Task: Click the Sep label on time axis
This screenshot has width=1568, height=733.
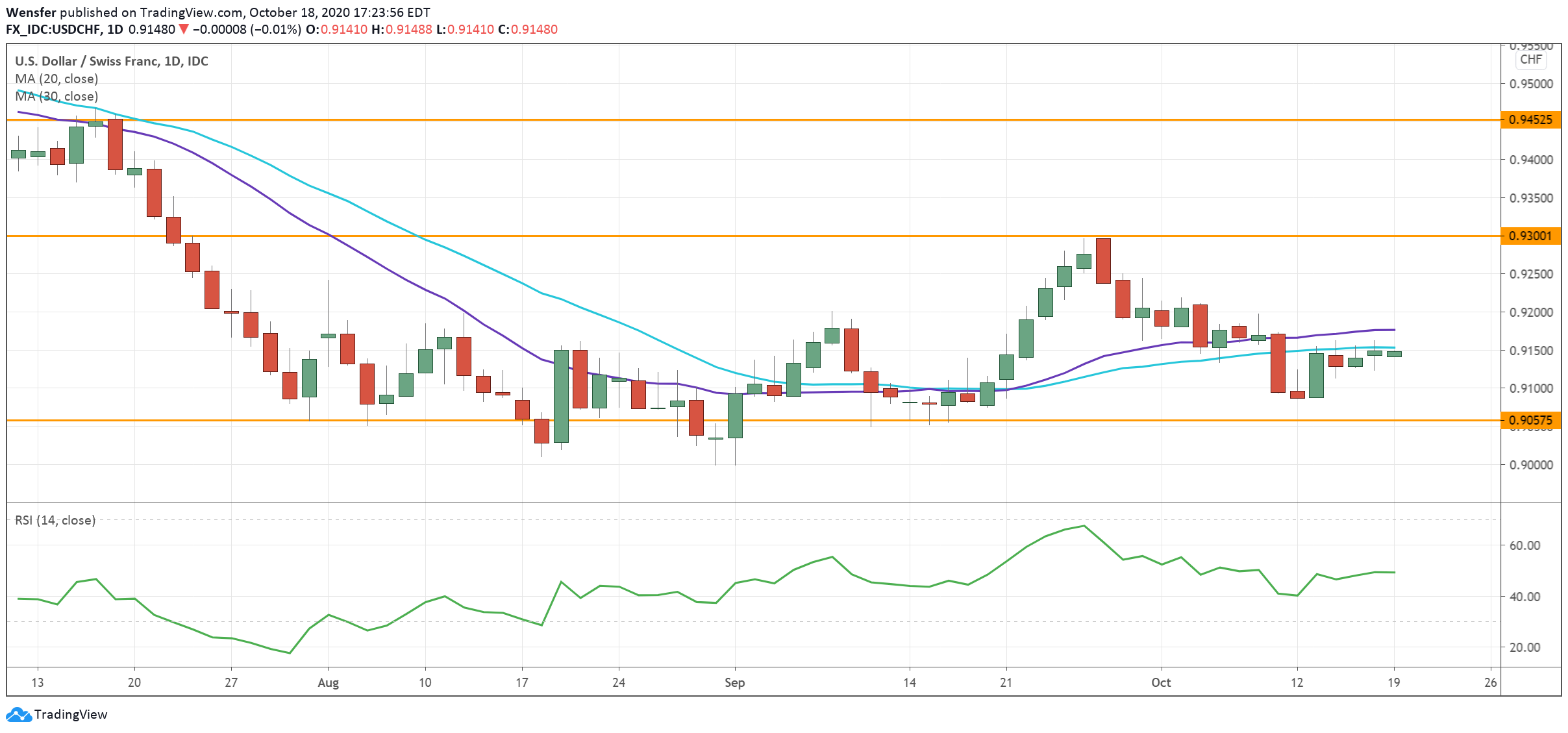Action: (734, 682)
